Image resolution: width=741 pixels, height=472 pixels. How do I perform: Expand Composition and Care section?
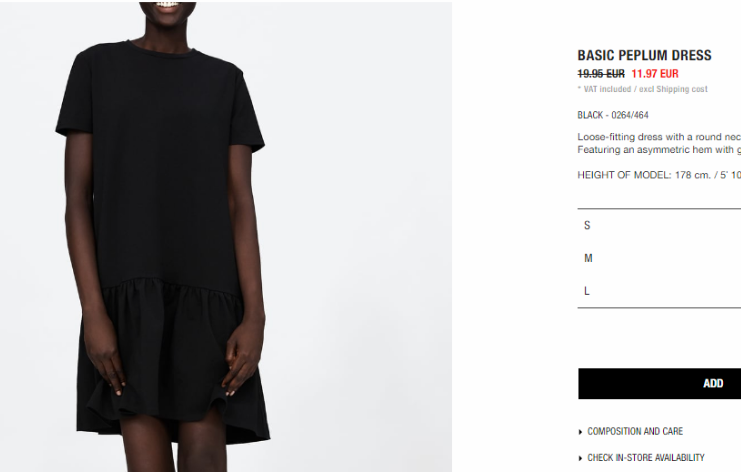click(x=635, y=431)
